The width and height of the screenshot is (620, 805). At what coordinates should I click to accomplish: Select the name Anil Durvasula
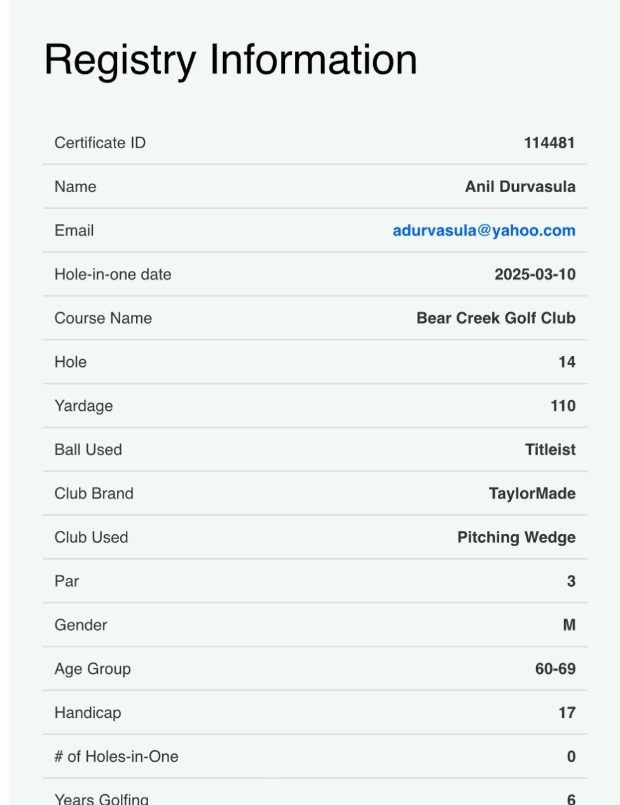point(520,186)
